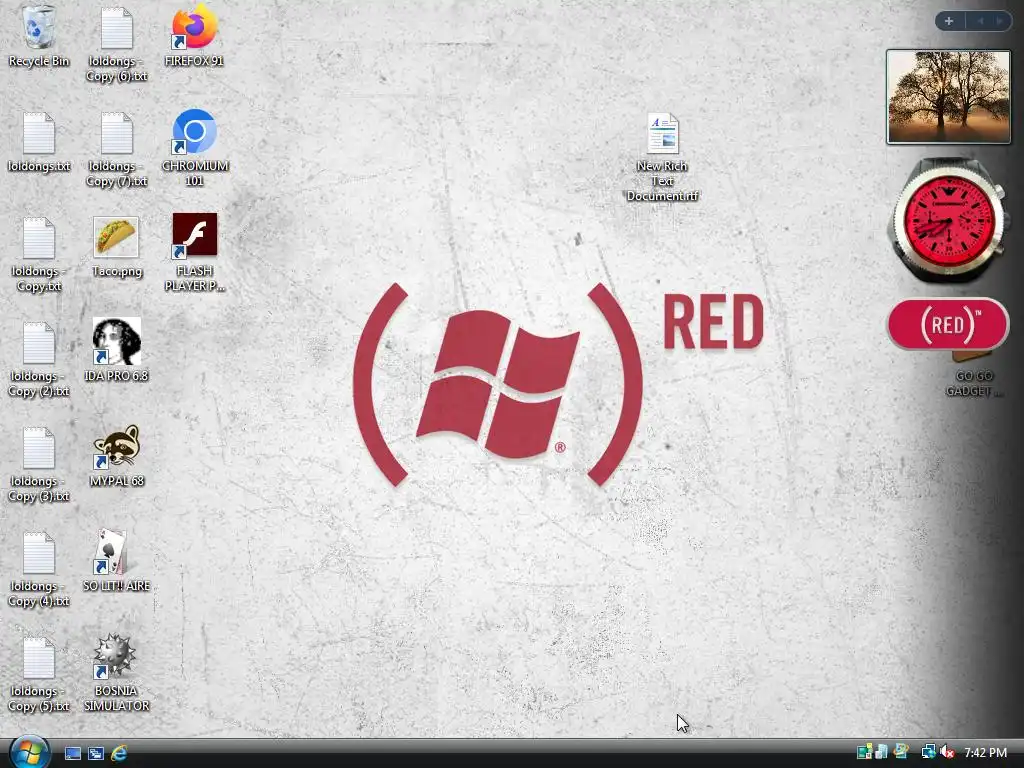Click Switch Between Windows quick launch icon
This screenshot has width=1024, height=768.
(95, 753)
